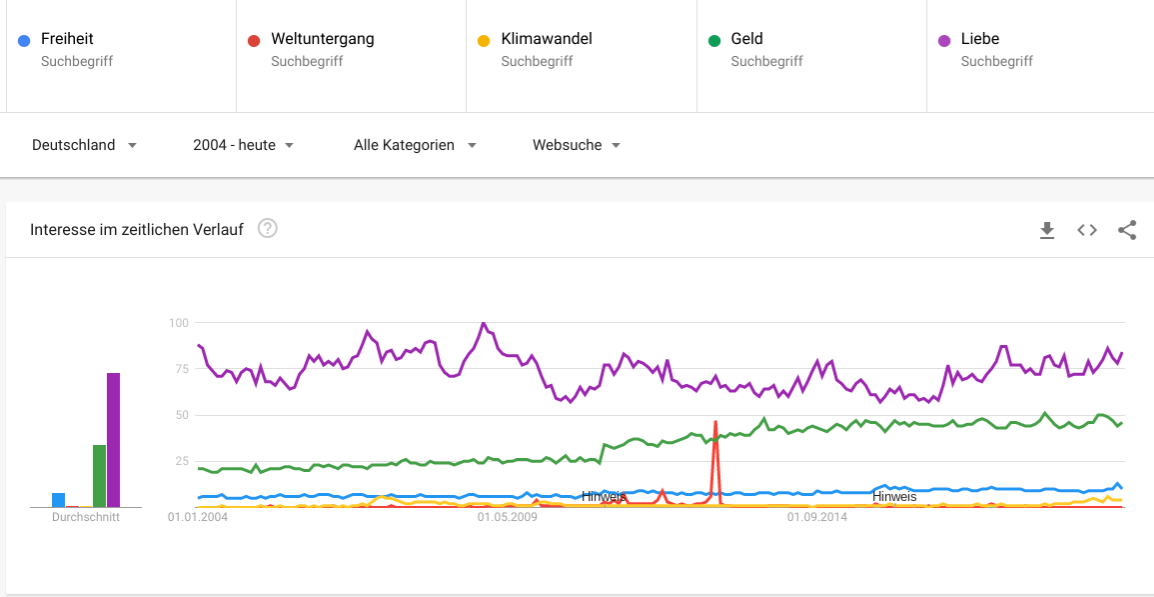Open the embed code icon
This screenshot has height=597, width=1154.
1087,230
